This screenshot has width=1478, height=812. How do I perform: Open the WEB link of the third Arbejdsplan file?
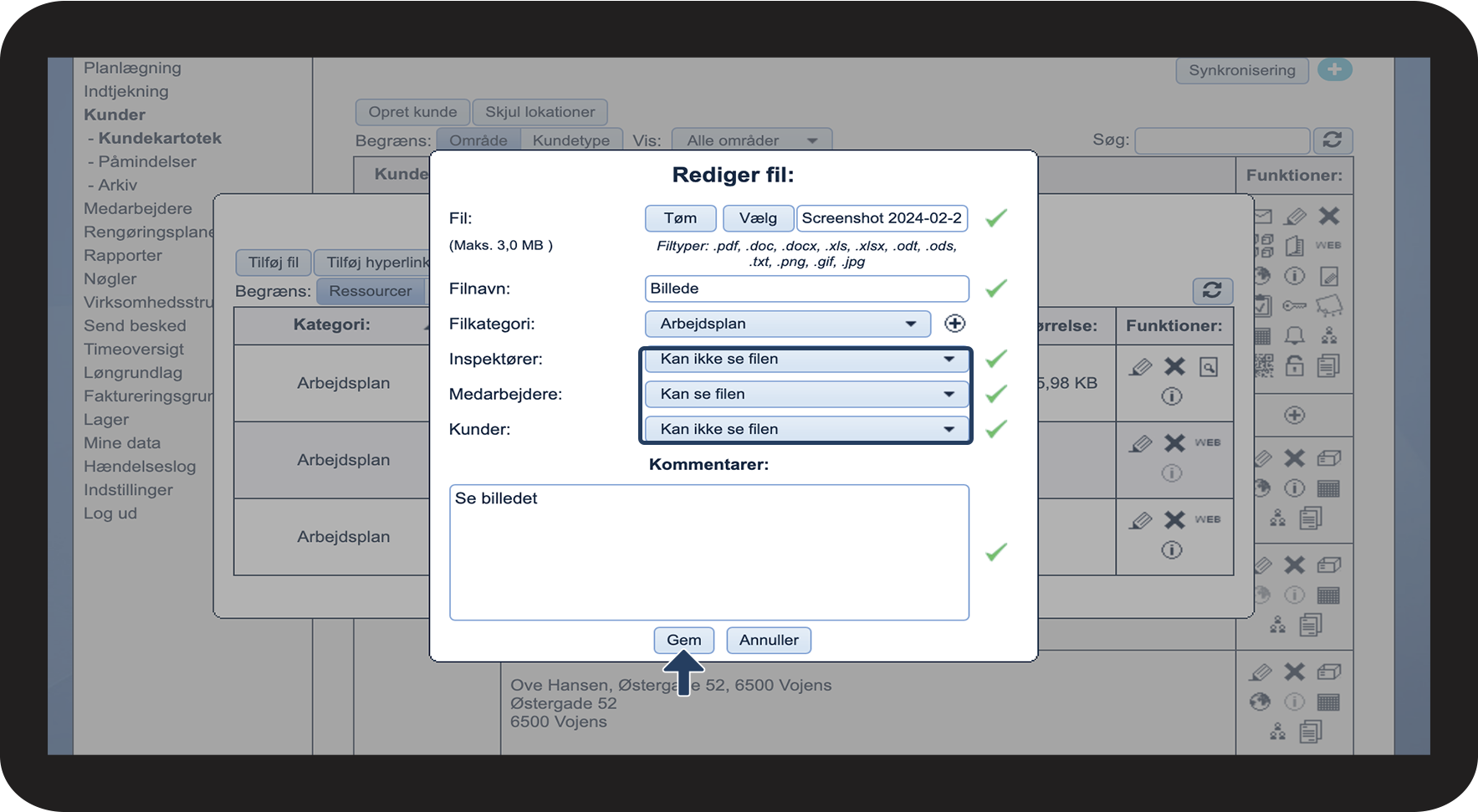(1208, 519)
